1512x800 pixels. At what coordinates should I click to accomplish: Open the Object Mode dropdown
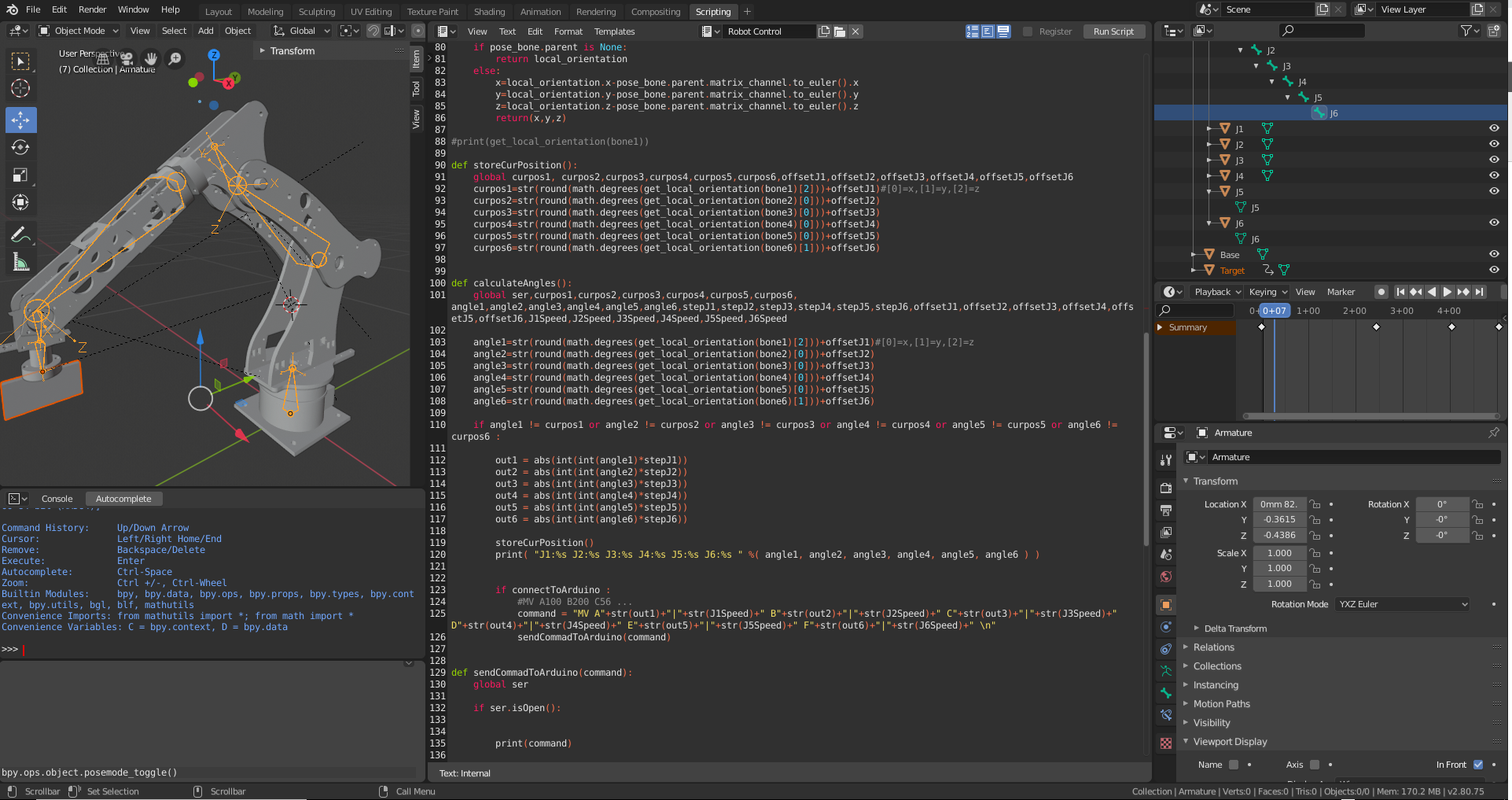point(79,31)
